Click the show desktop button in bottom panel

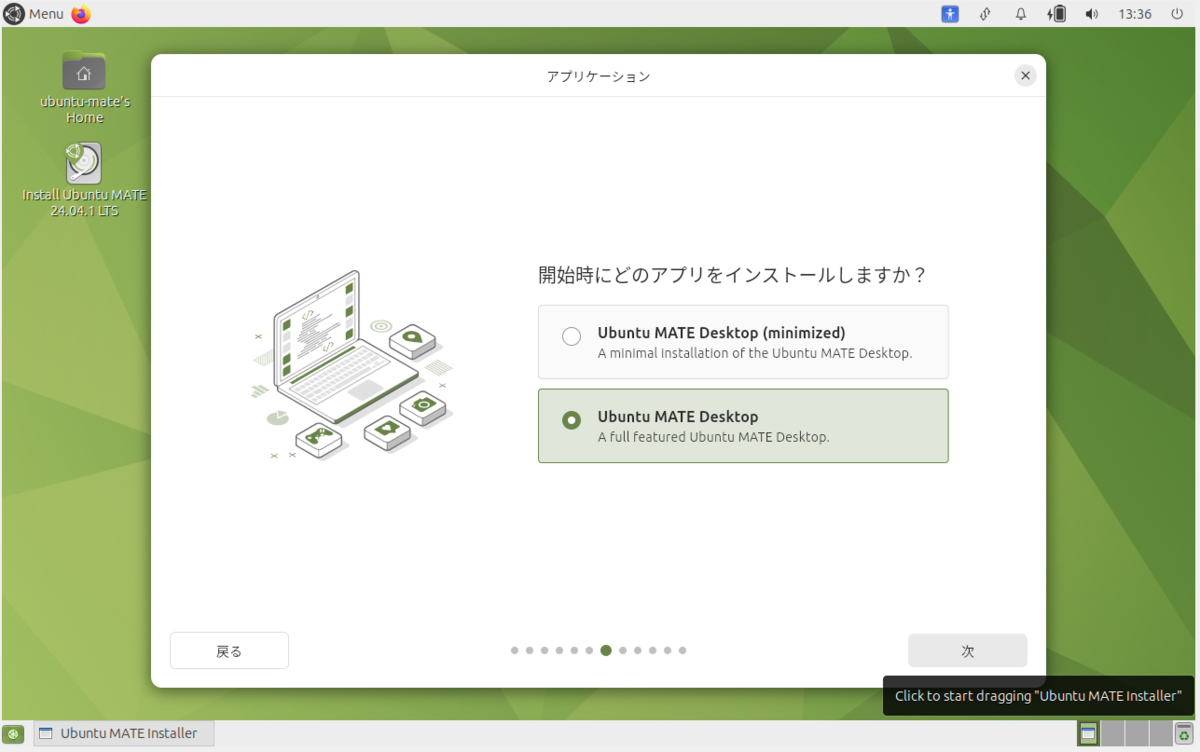coord(14,734)
